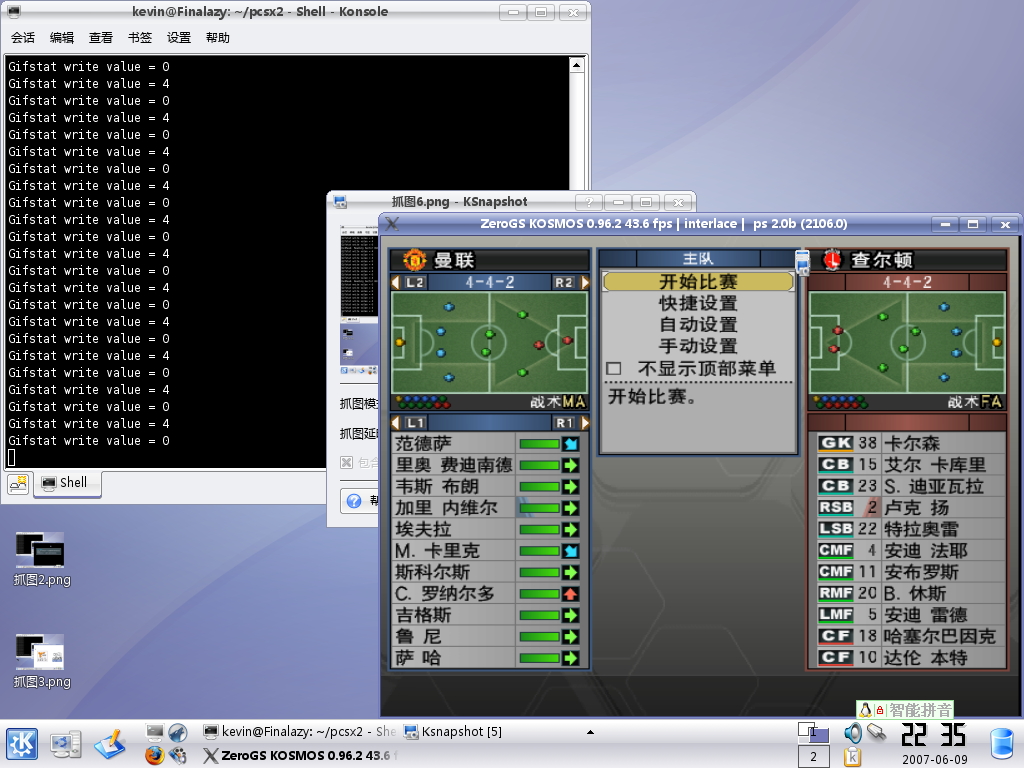Open the 查看 menu in Konsole
This screenshot has height=768, width=1024.
pyautogui.click(x=101, y=38)
